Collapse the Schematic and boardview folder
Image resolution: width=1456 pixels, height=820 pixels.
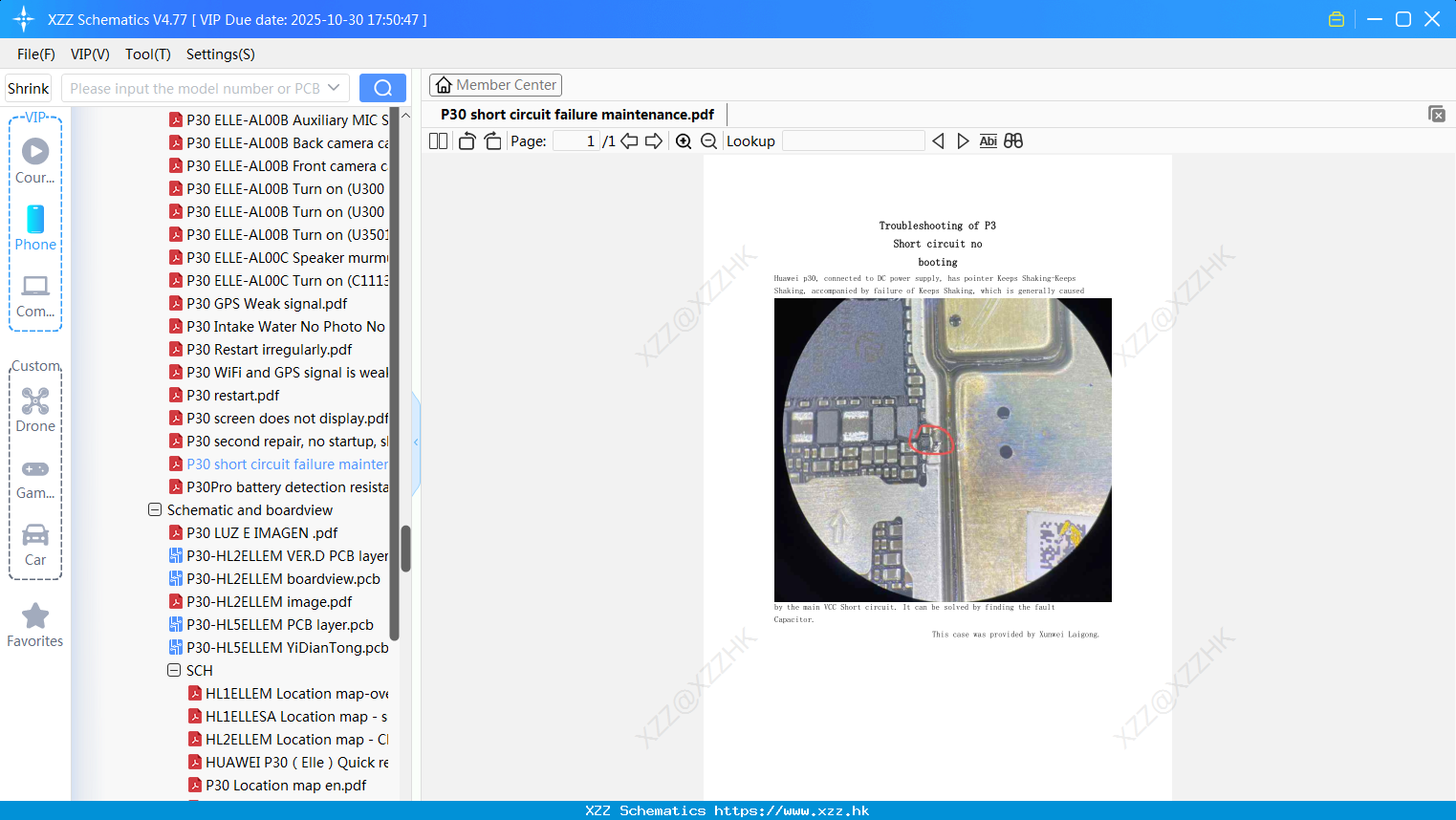[155, 510]
